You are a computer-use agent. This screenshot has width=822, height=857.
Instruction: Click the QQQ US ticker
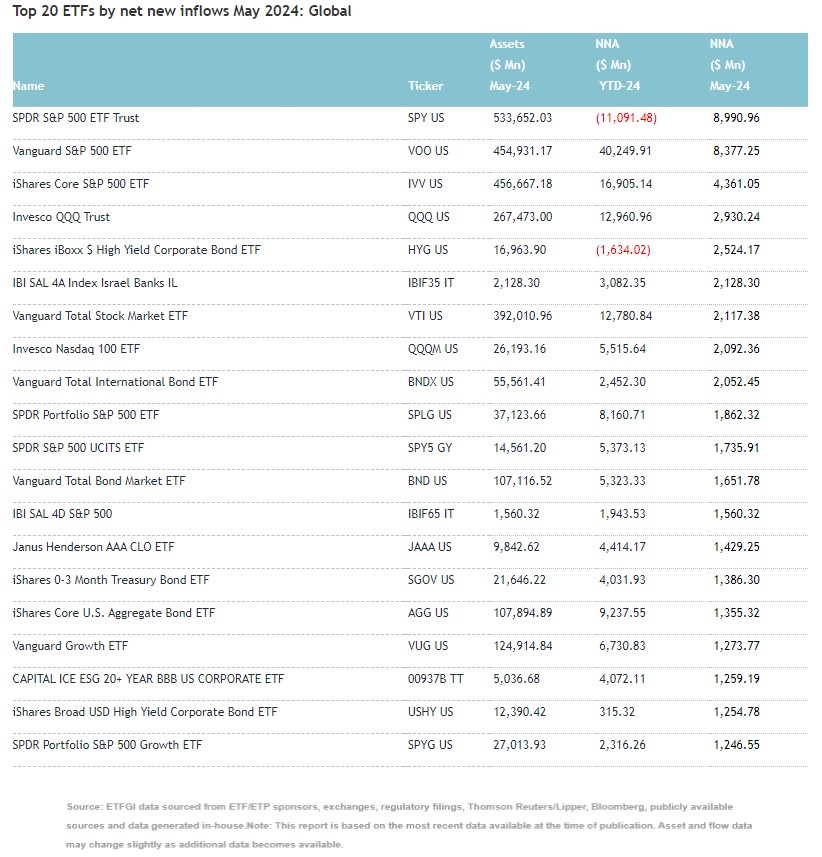tap(429, 217)
